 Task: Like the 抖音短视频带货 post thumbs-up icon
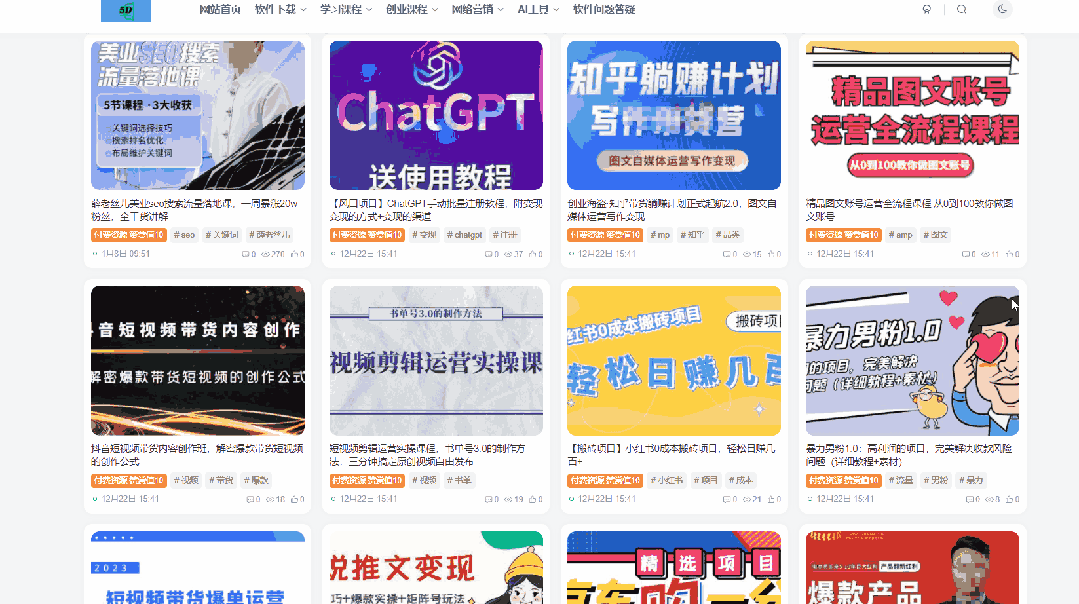297,499
